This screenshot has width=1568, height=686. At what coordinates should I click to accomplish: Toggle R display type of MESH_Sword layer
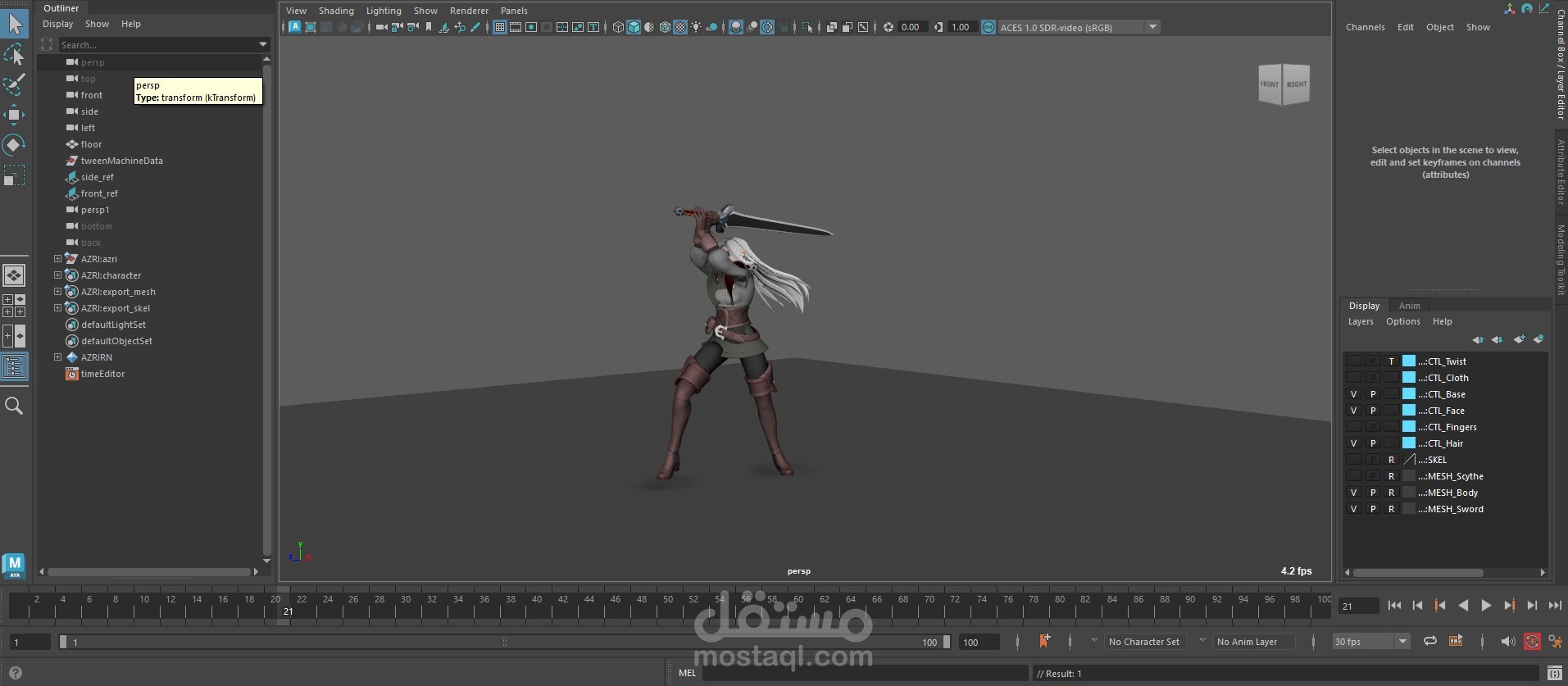tap(1391, 509)
